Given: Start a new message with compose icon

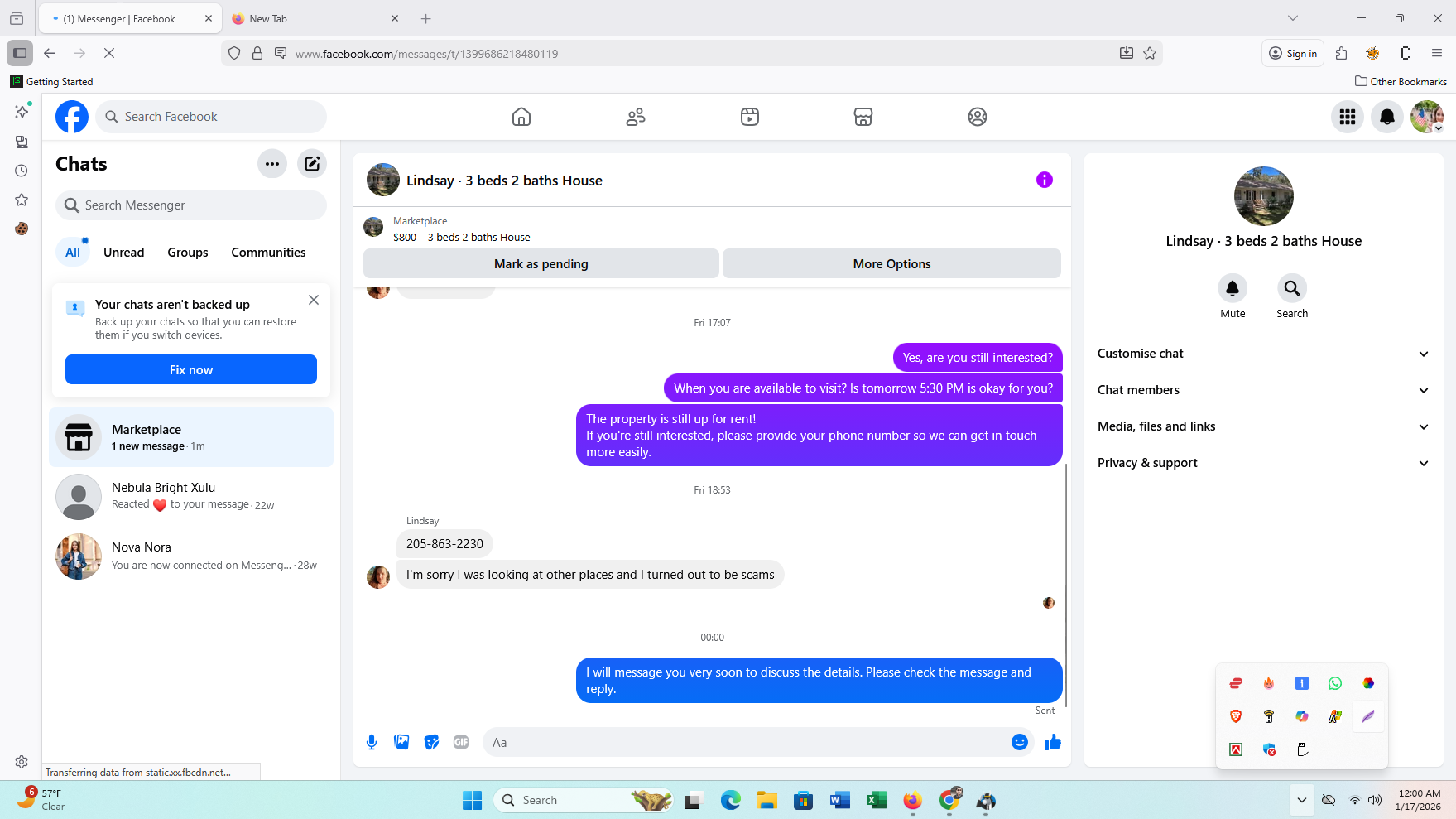Looking at the screenshot, I should (x=312, y=164).
